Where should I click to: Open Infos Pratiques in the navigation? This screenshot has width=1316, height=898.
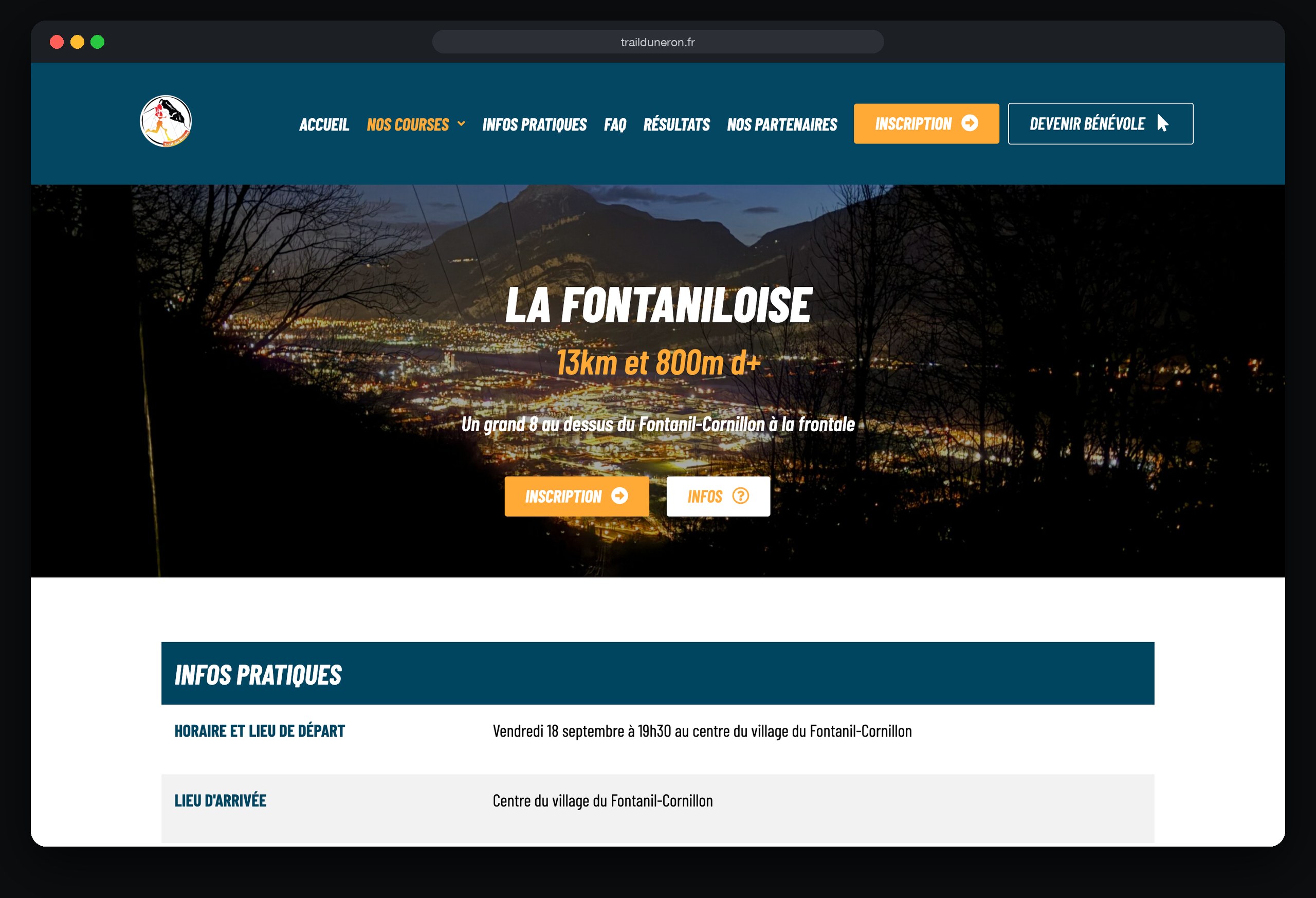point(534,124)
